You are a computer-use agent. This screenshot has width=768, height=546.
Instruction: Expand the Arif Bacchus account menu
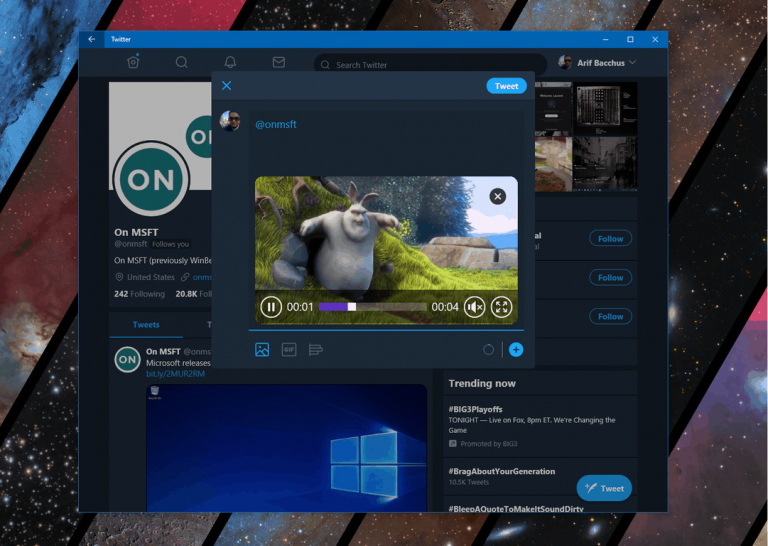632,62
